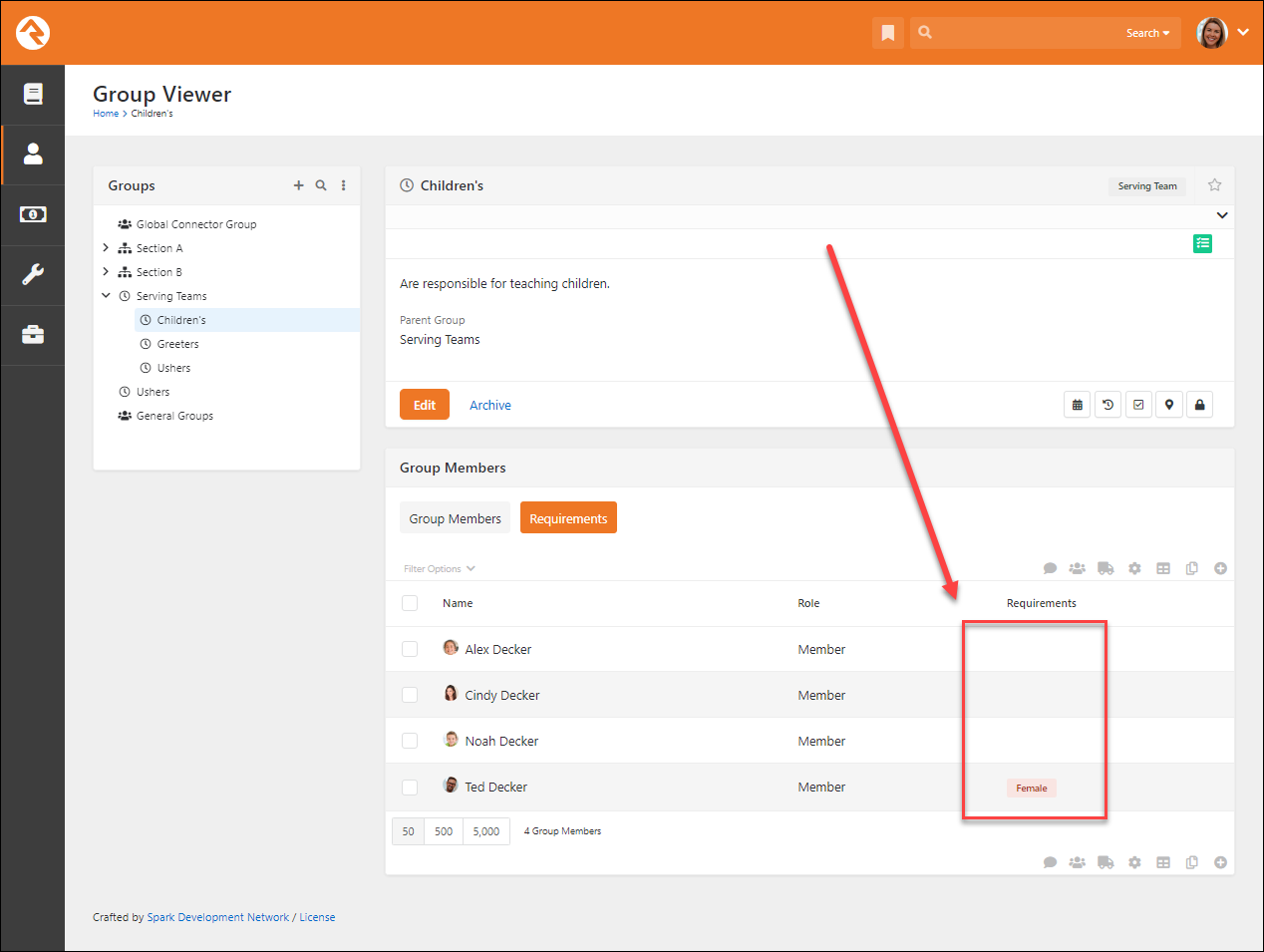1264x952 pixels.
Task: Add a new group member with the plus icon
Action: click(x=1220, y=567)
